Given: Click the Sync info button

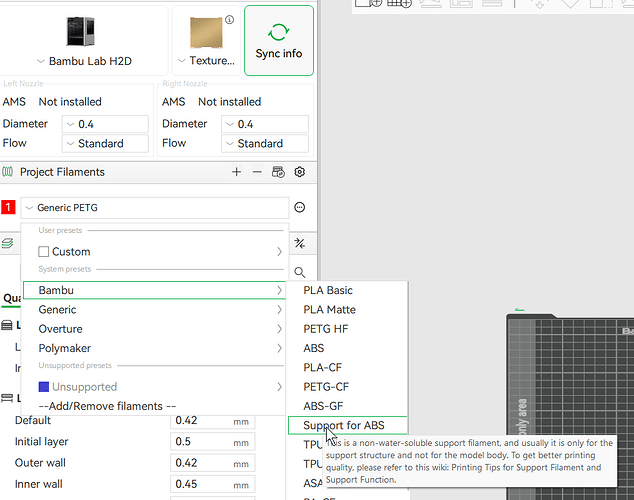Looking at the screenshot, I should click(279, 40).
